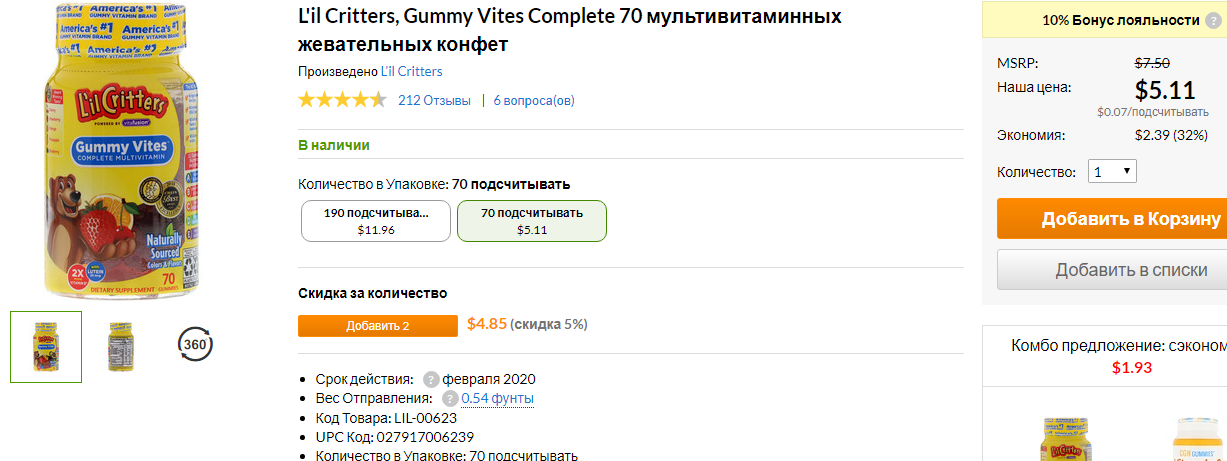Choose the 70 count $5.11 package option
Image resolution: width=1227 pixels, height=461 pixels.
(532, 221)
